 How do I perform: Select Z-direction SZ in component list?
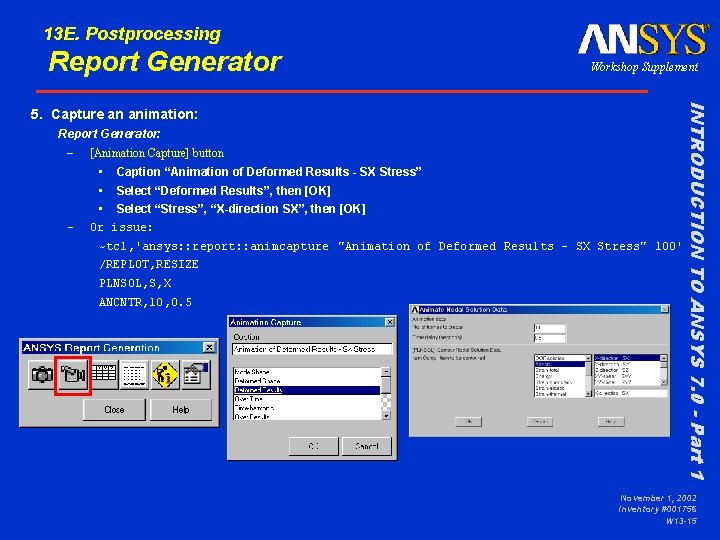(x=627, y=370)
